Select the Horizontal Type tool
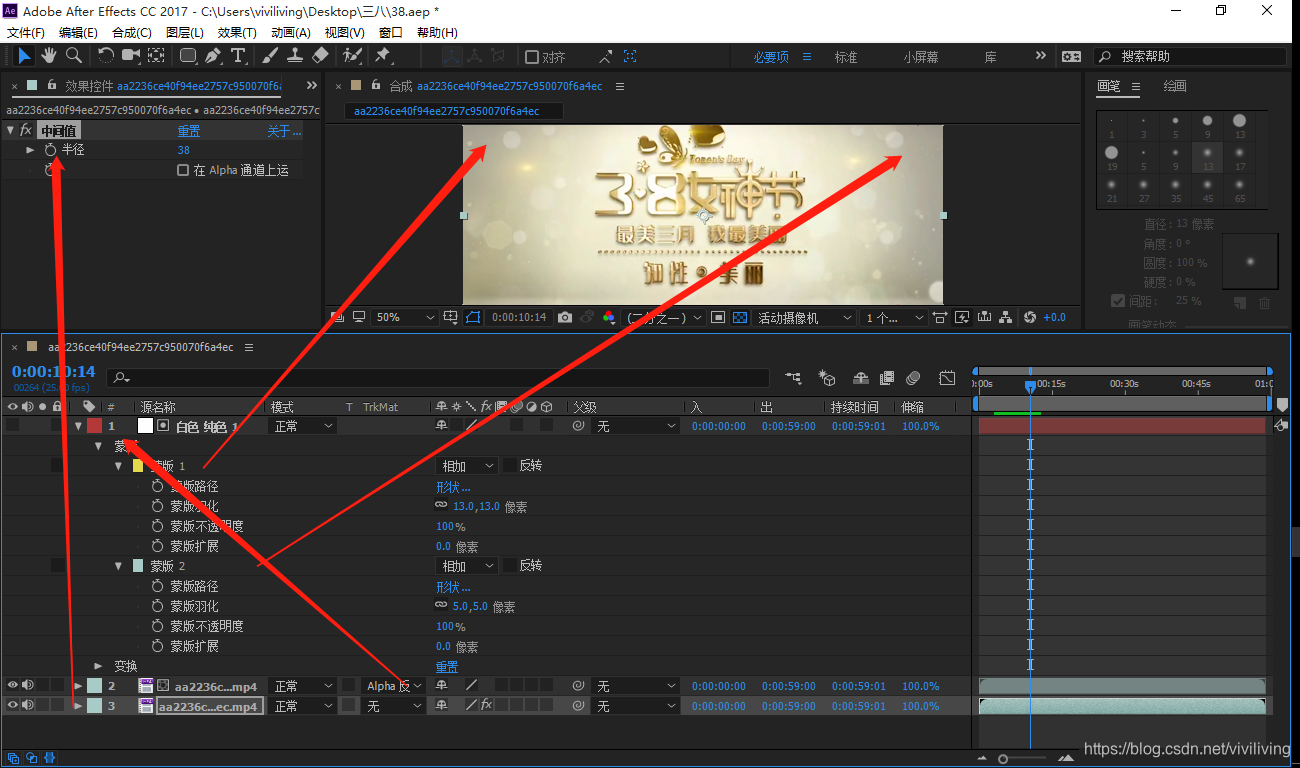This screenshot has height=768, width=1300. point(238,56)
